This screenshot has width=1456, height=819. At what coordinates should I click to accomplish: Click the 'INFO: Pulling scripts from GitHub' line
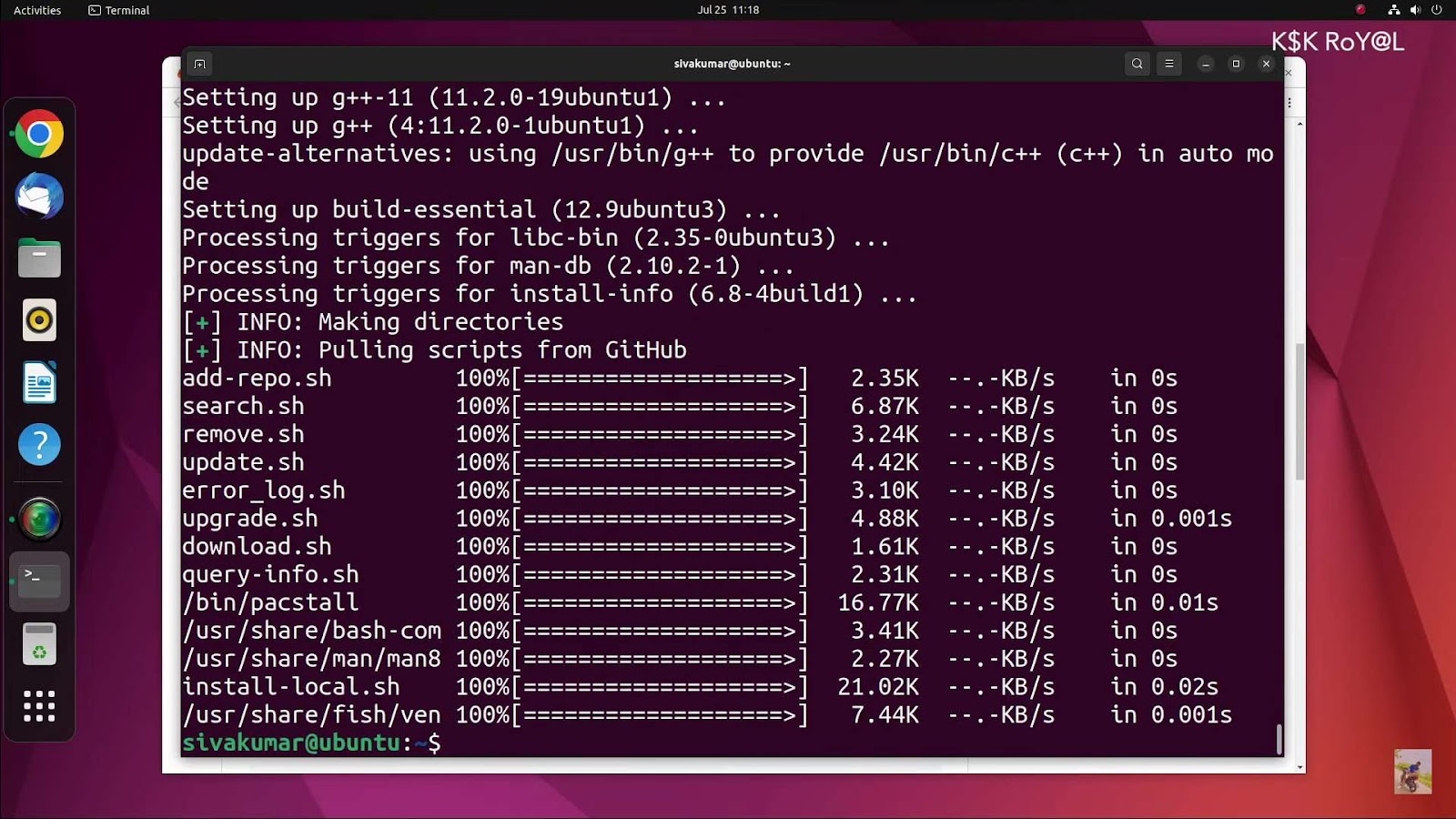(x=434, y=350)
